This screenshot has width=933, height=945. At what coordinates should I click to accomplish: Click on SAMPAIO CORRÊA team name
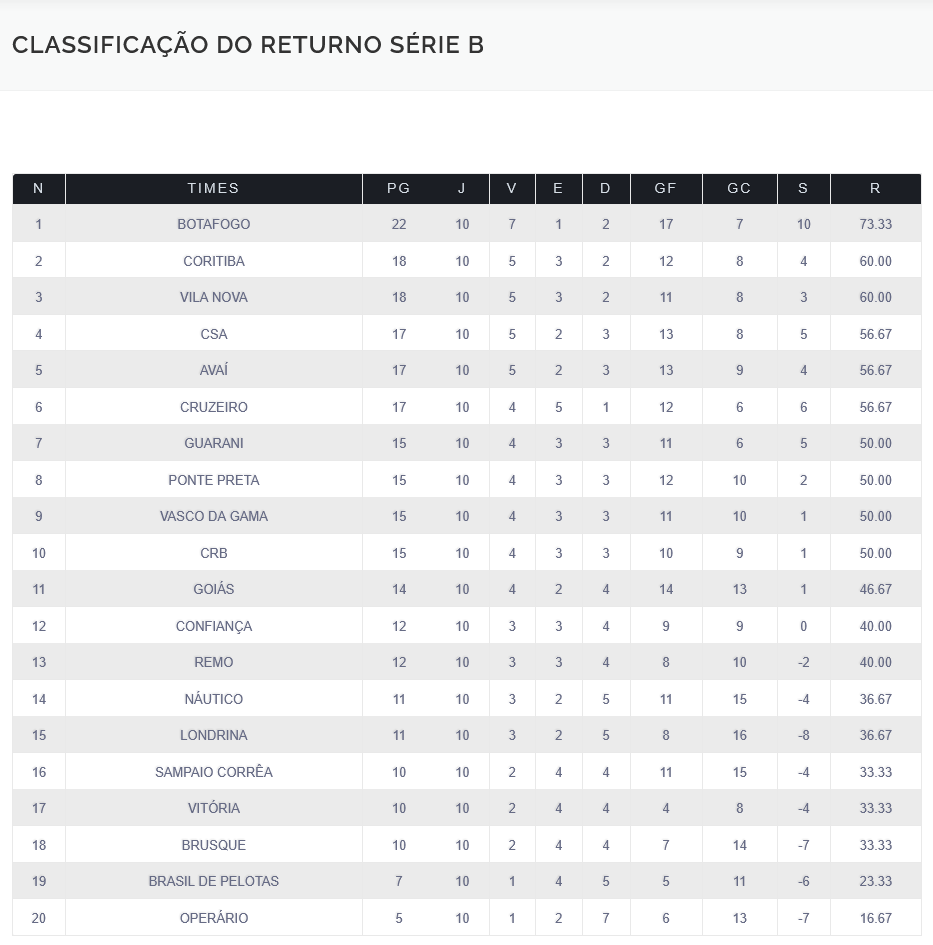coord(213,772)
